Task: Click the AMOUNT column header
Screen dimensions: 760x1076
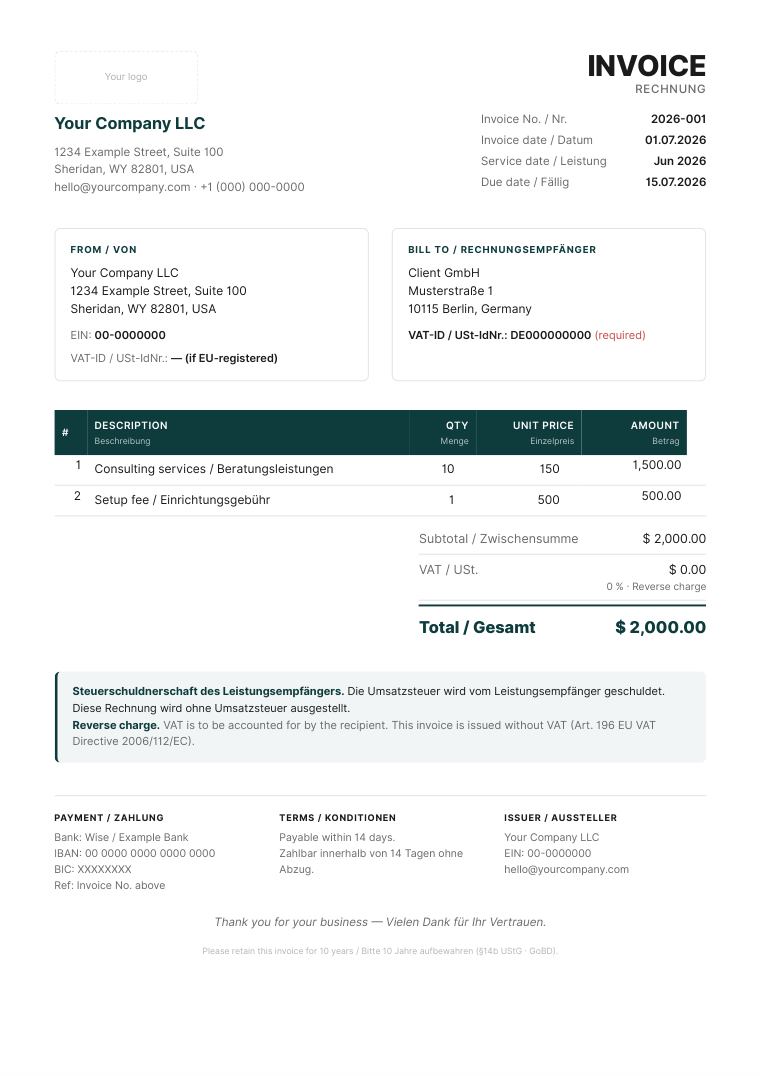Action: [655, 425]
